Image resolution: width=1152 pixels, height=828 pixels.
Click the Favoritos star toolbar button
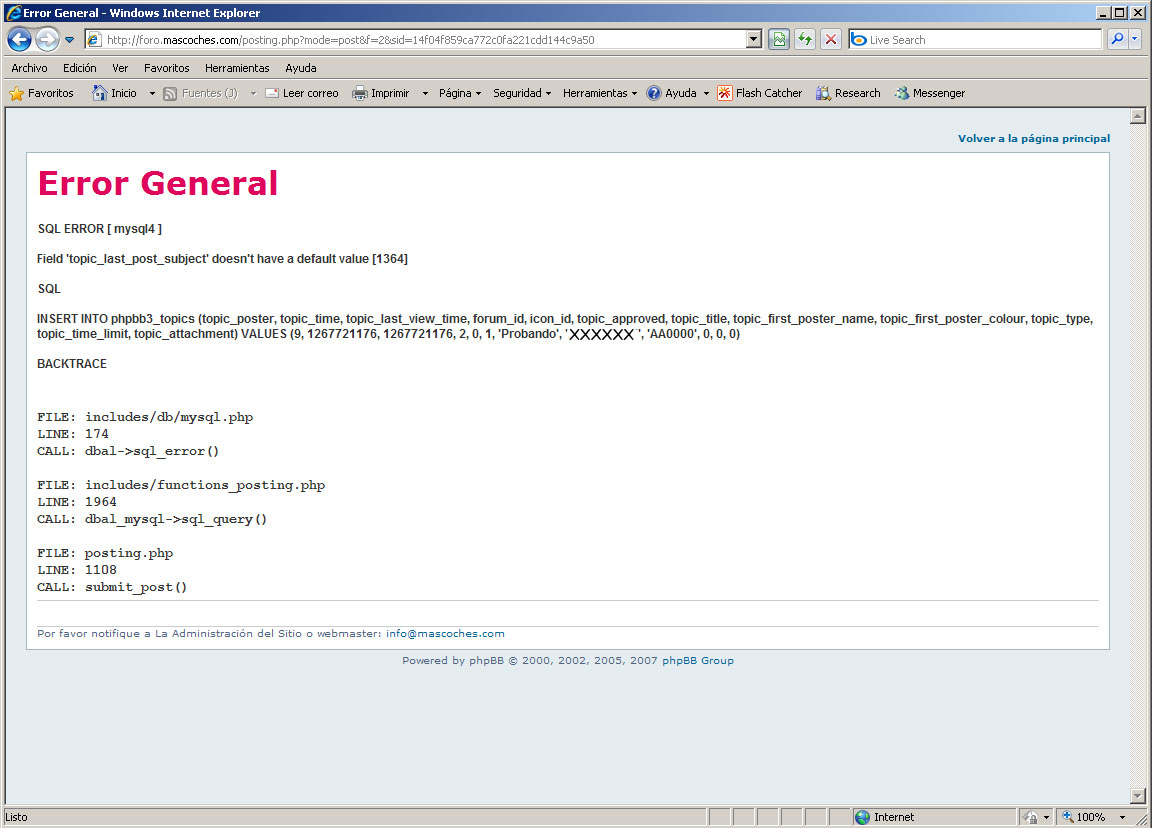42,93
